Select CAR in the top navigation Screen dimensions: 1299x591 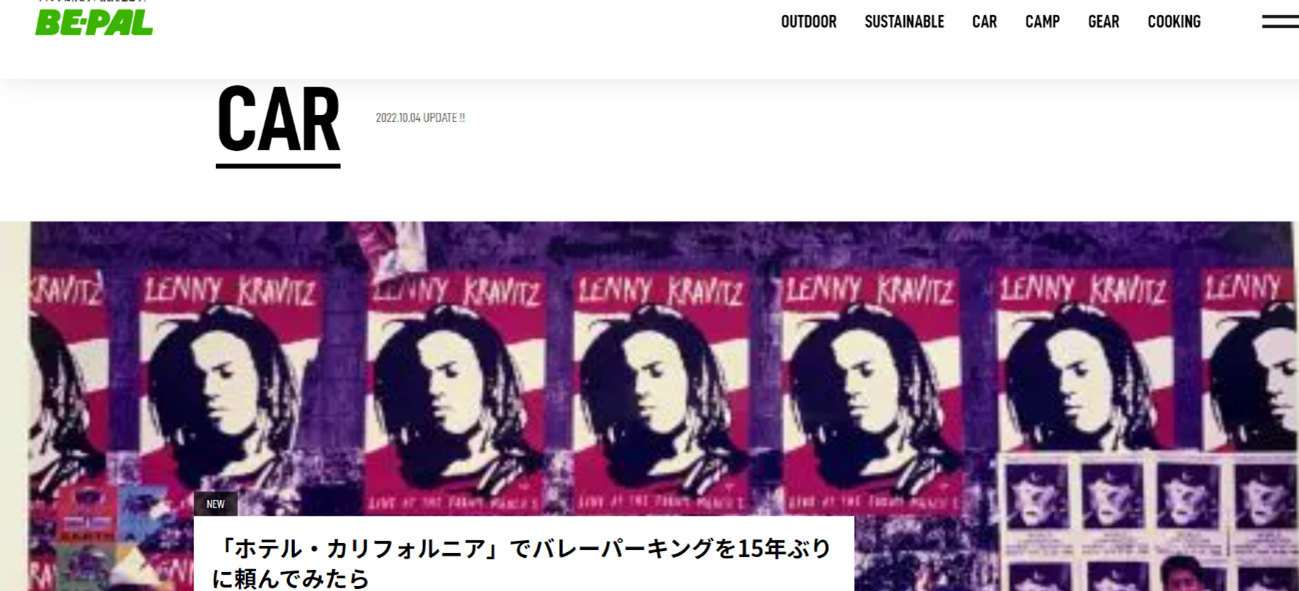[984, 22]
